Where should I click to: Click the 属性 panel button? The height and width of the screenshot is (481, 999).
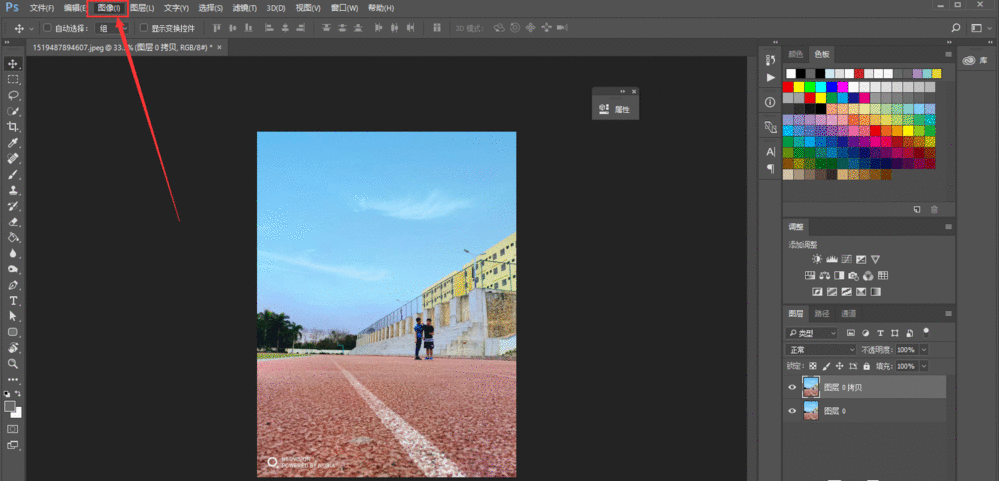pyautogui.click(x=615, y=109)
